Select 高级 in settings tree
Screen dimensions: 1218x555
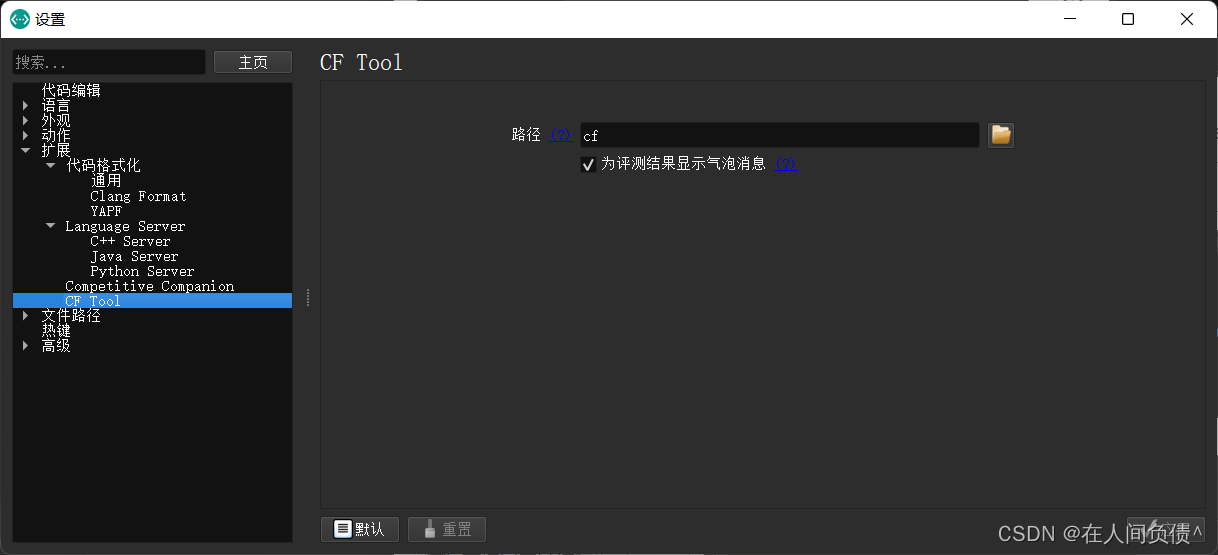coord(56,346)
